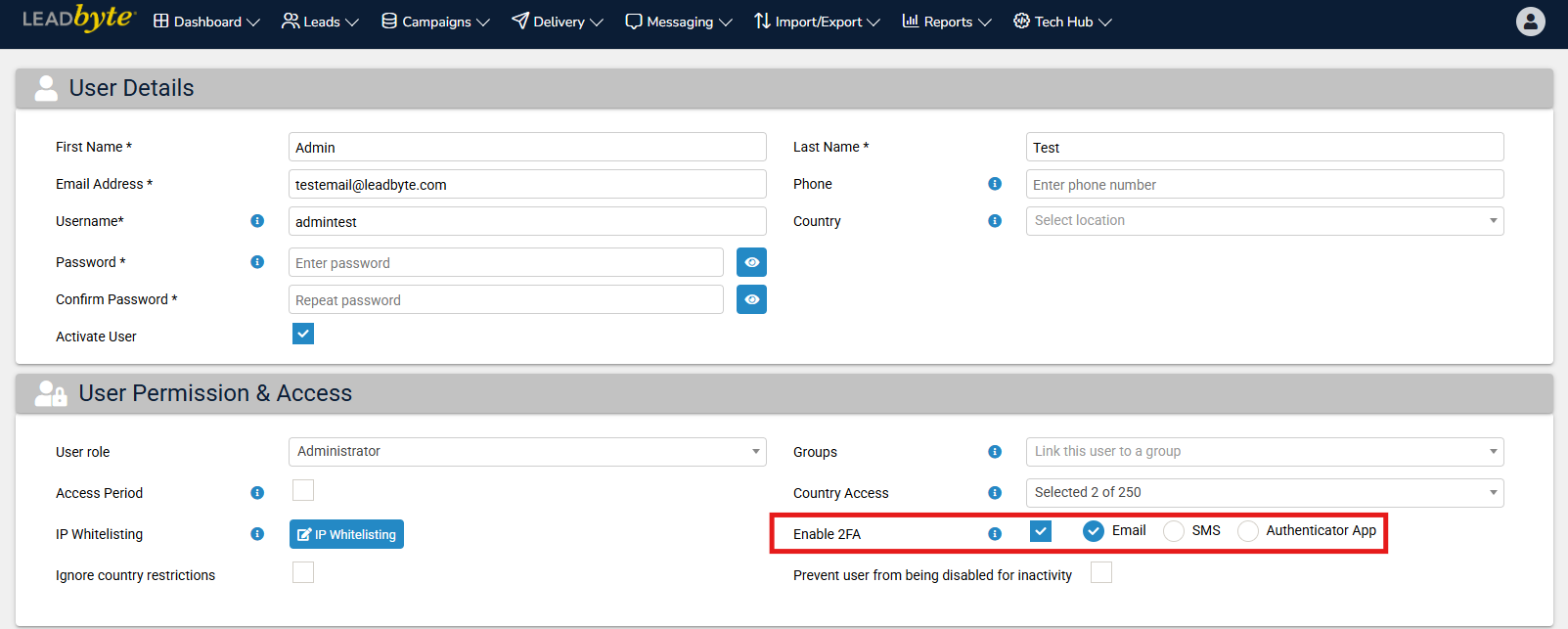Click the Email Address input field
Viewport: 1568px width, 629px height.
[527, 184]
